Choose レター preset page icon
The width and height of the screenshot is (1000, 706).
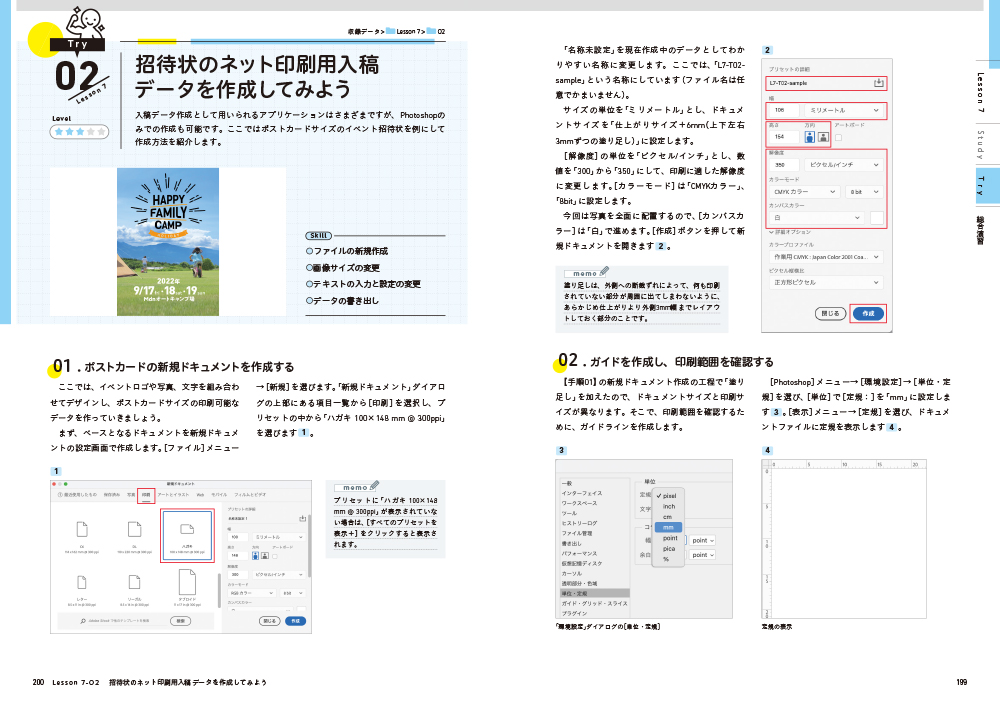(82, 582)
